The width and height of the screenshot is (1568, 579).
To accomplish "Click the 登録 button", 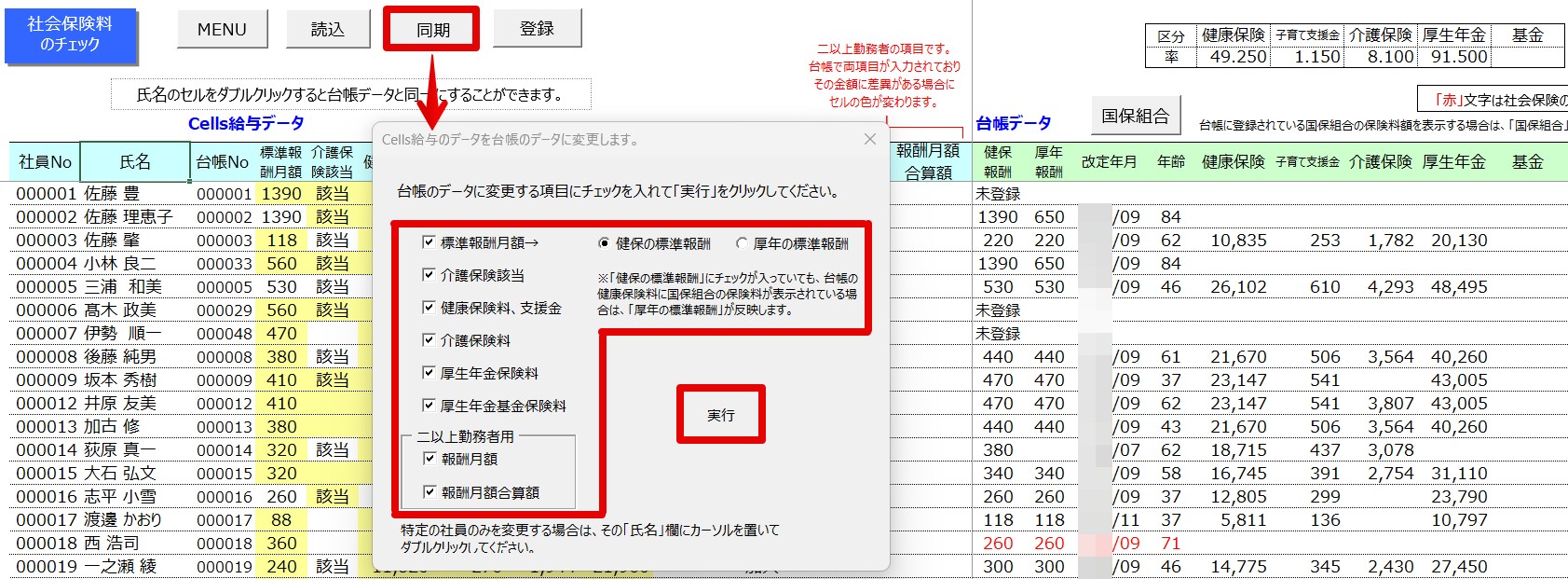I will pos(537,29).
